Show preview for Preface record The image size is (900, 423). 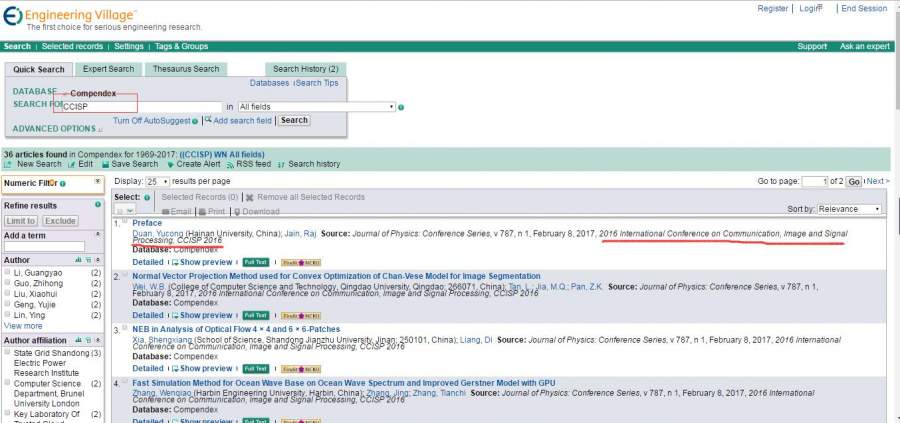click(202, 262)
